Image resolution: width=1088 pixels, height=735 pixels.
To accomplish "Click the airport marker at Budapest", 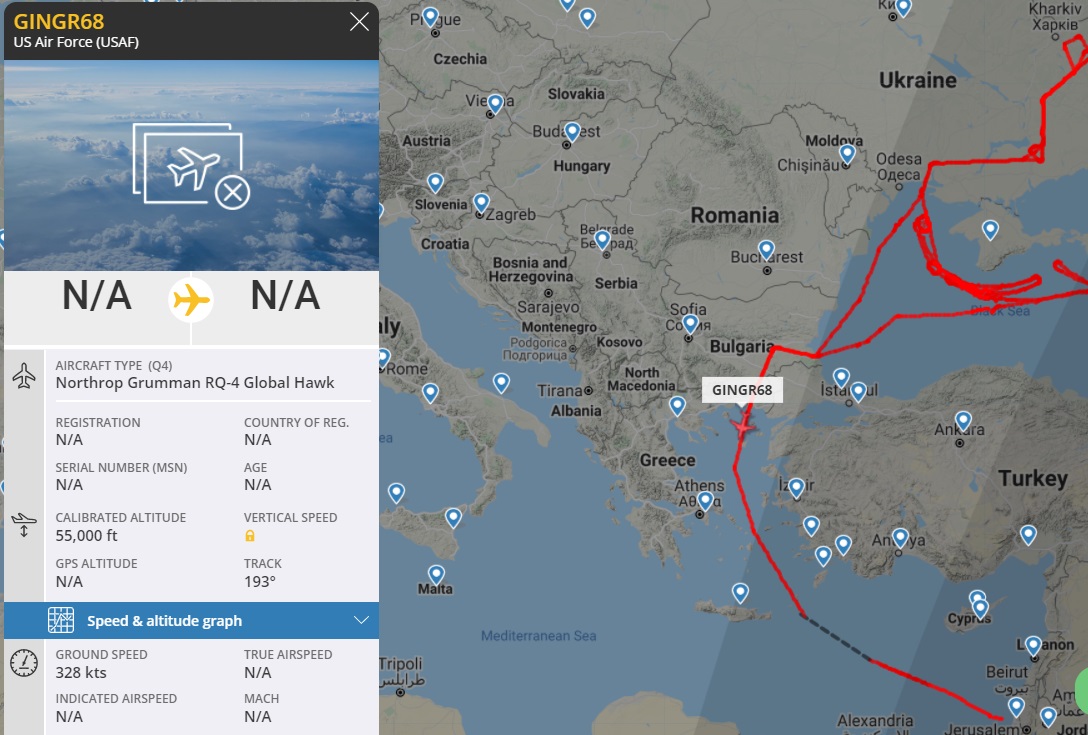I will 572,133.
